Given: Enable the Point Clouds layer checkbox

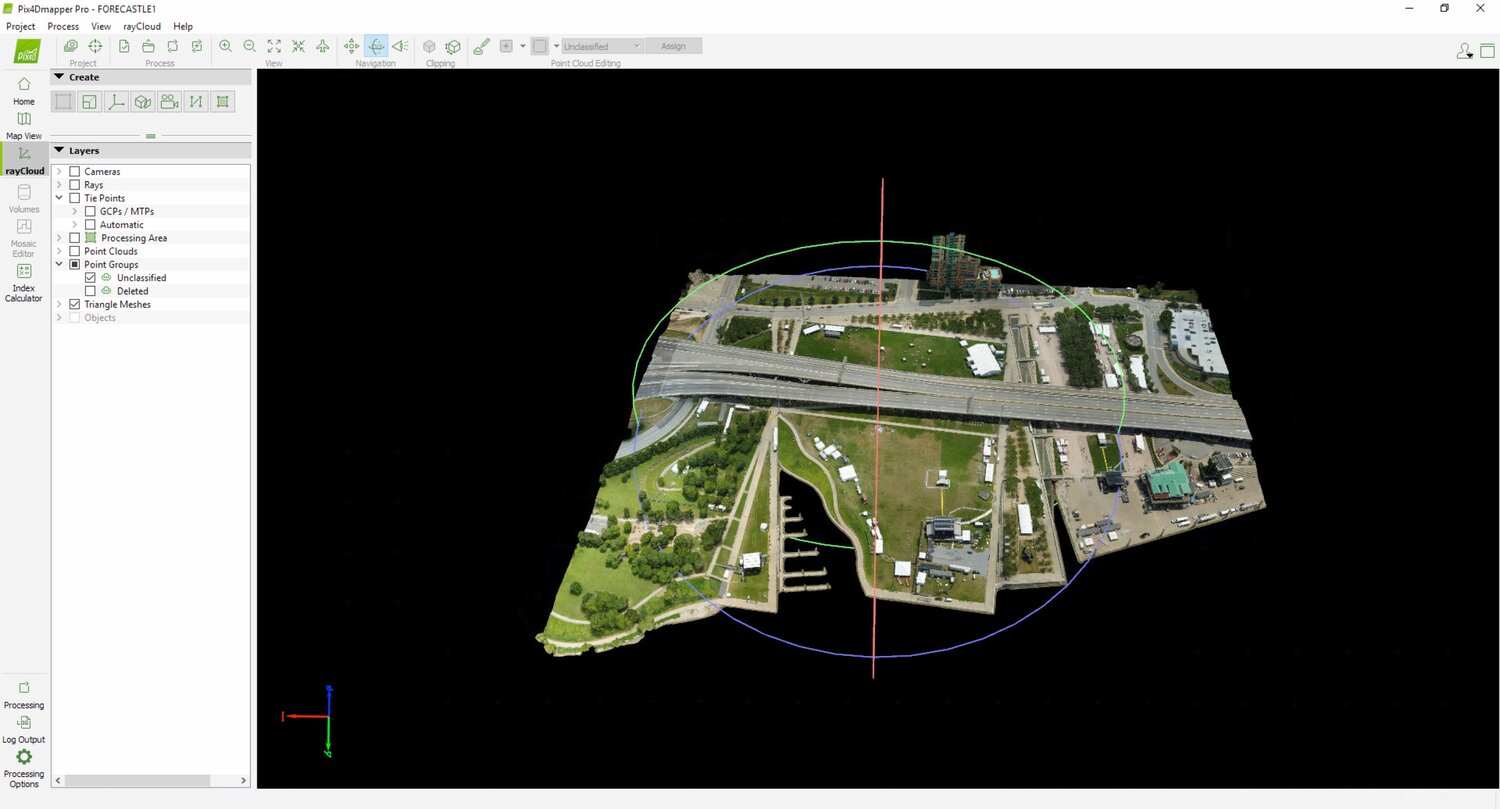Looking at the screenshot, I should coord(74,251).
